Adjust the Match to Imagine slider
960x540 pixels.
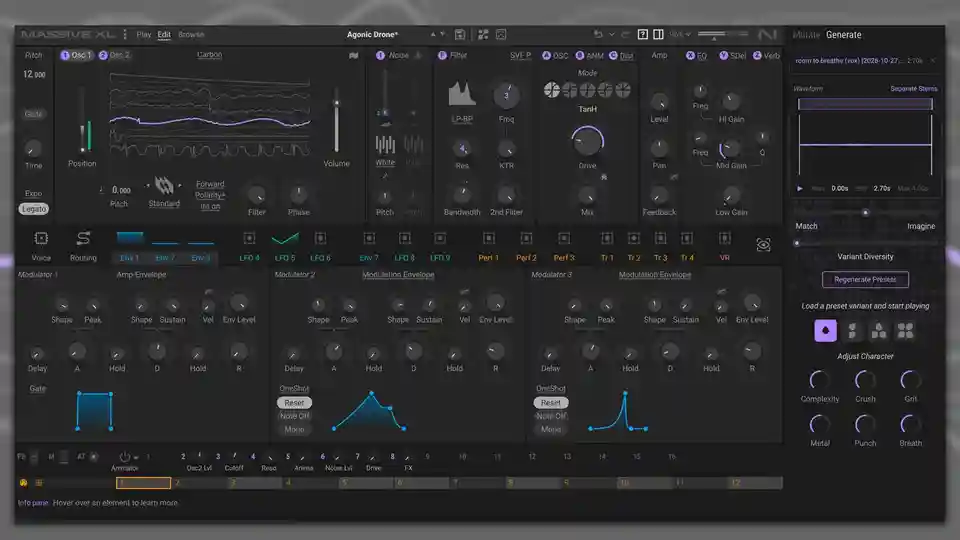(865, 212)
